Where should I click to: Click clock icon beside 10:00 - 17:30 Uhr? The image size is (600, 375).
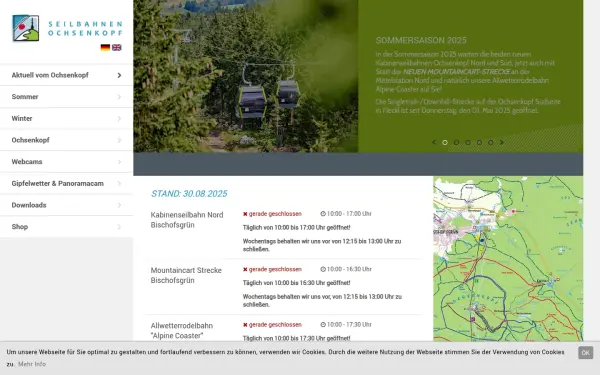(x=323, y=324)
